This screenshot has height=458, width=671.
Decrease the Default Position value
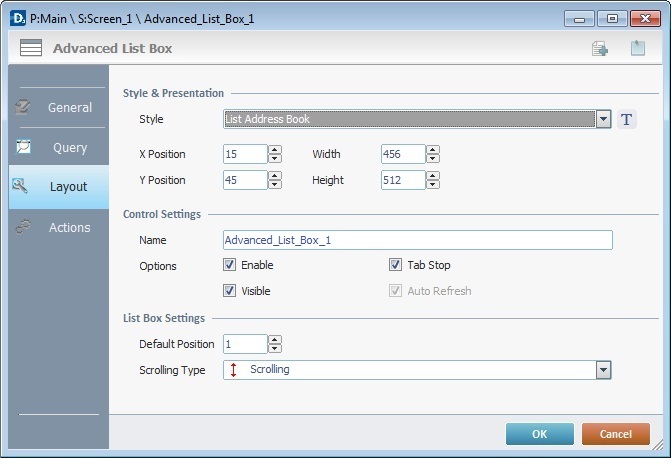(275, 348)
